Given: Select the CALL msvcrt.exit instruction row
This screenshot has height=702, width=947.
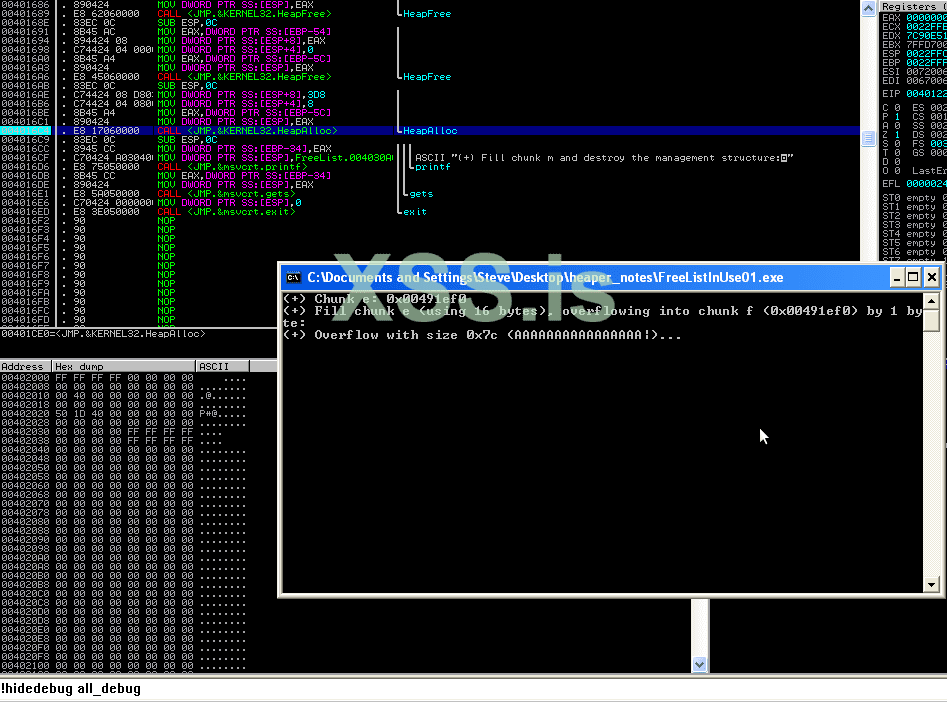Looking at the screenshot, I should (430, 212).
